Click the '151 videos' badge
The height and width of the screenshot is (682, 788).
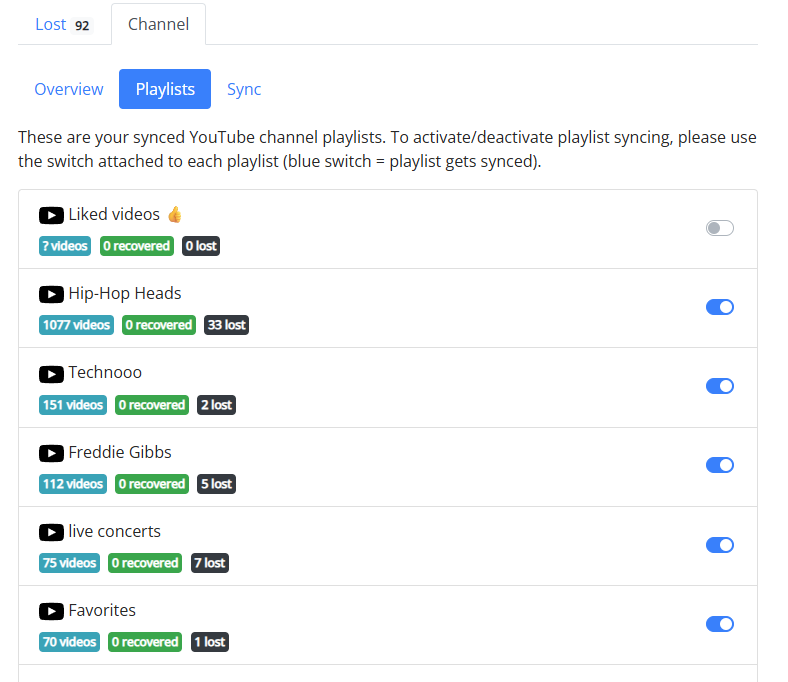73,405
